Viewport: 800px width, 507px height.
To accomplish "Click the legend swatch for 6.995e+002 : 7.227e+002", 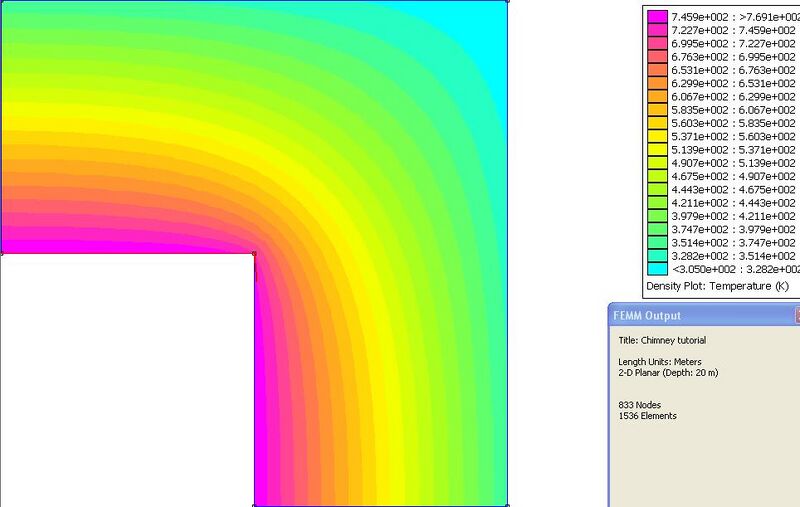I will click(657, 43).
